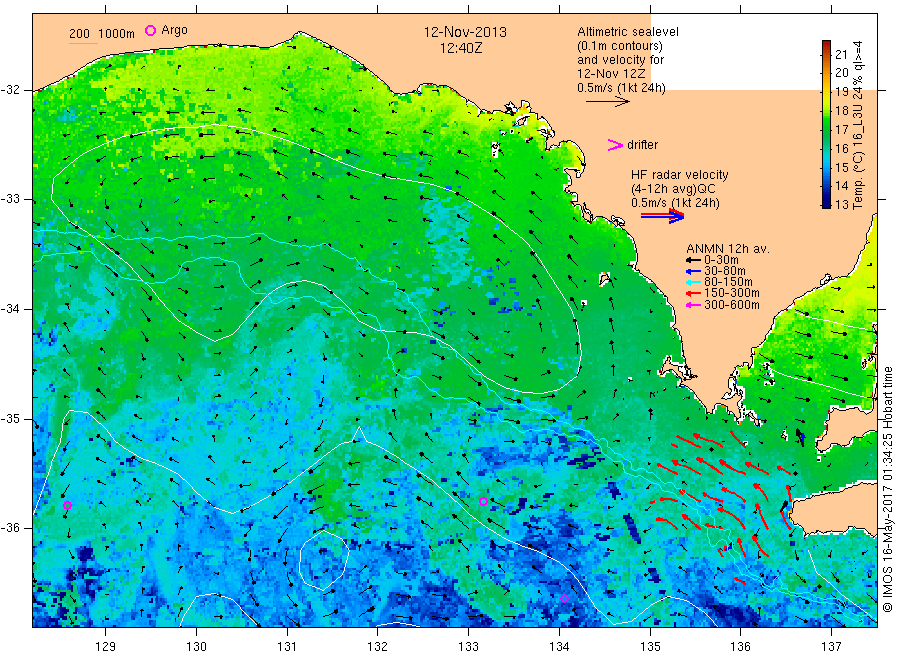This screenshot has width=900, height=660.
Task: Select the cyan 80-150m ANMN arrow
Action: click(693, 282)
